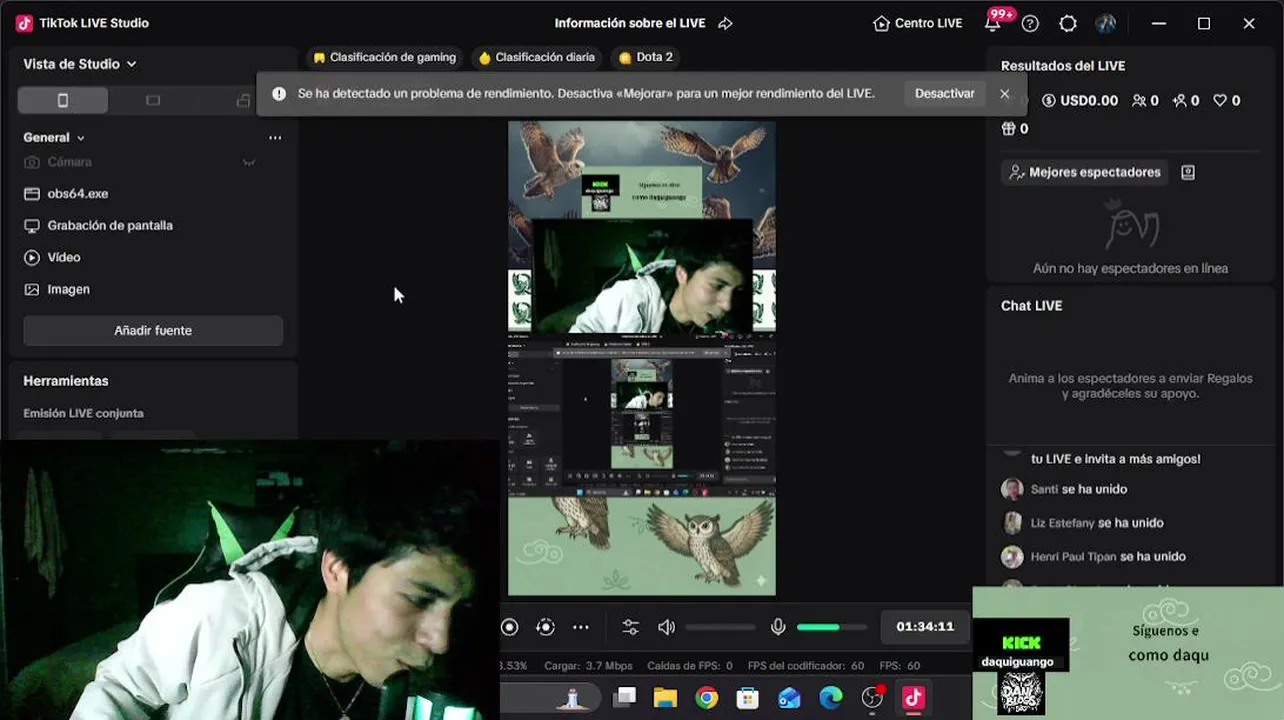This screenshot has height=720, width=1284.
Task: Click the 01:34:11 live timer
Action: [925, 627]
